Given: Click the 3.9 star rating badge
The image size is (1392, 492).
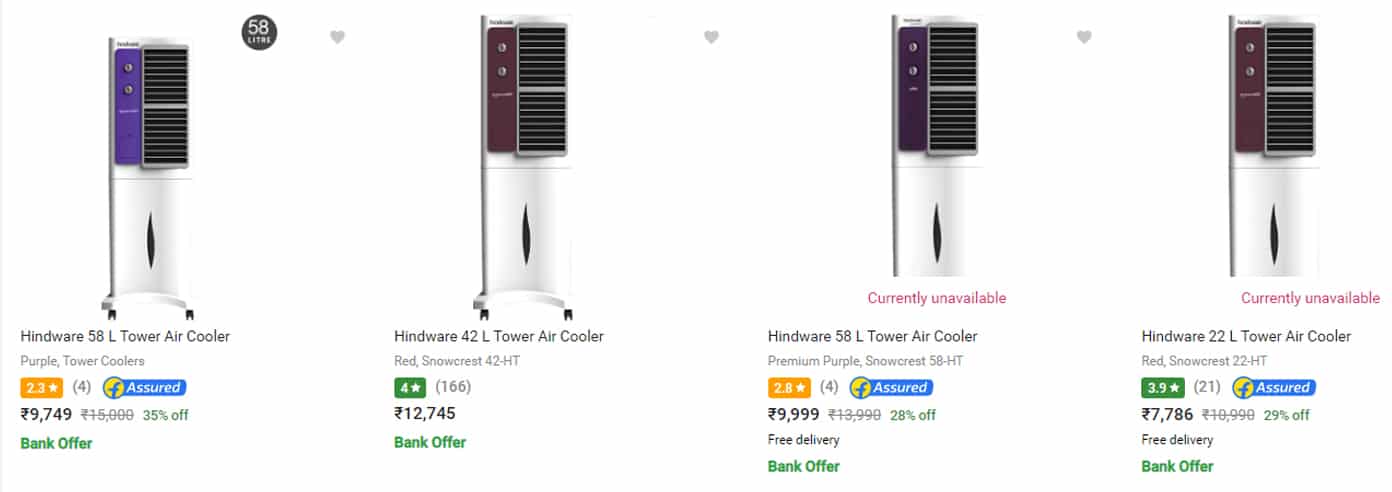Looking at the screenshot, I should click(1162, 388).
